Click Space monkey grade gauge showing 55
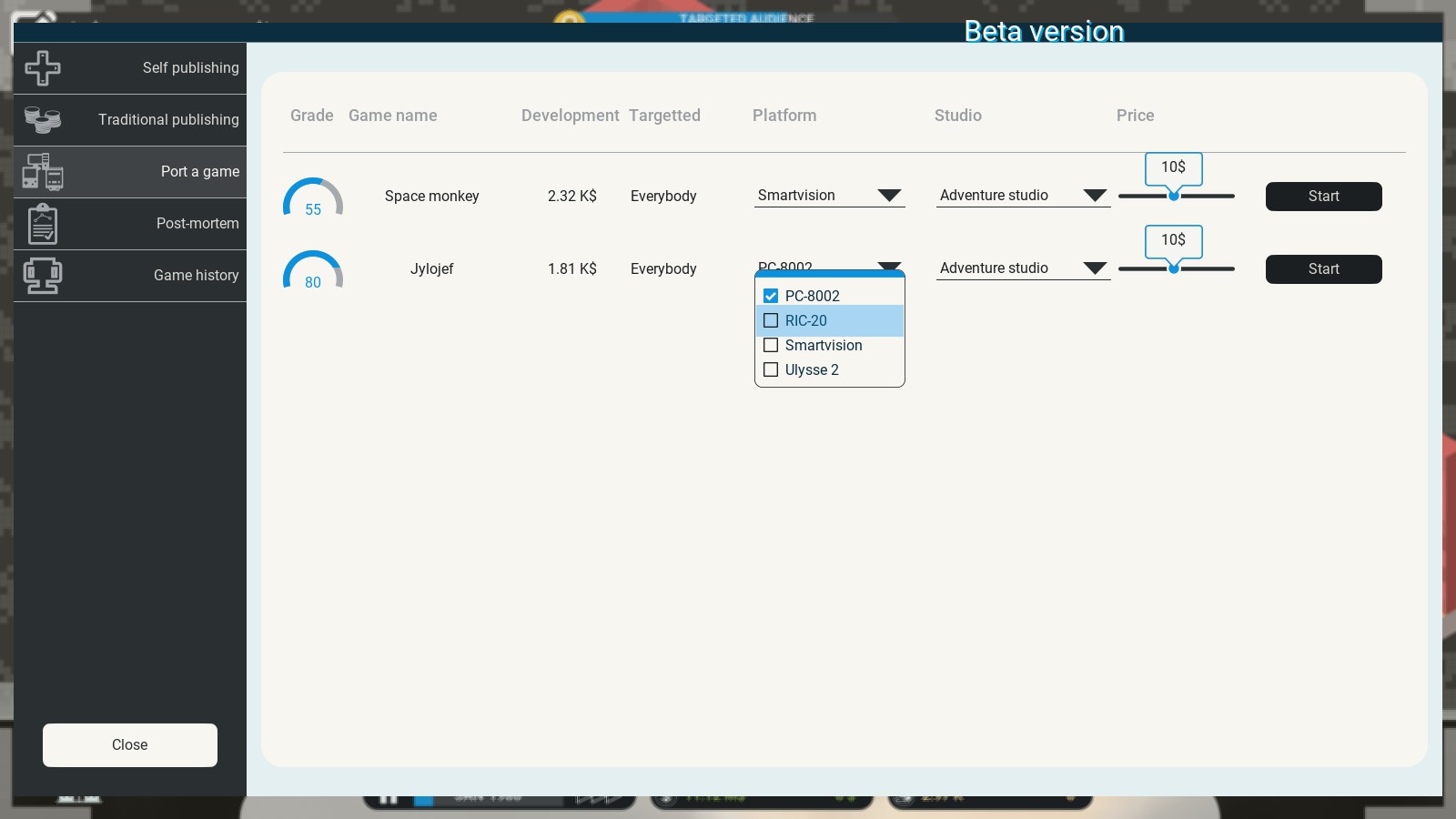The height and width of the screenshot is (819, 1456). coord(313,198)
